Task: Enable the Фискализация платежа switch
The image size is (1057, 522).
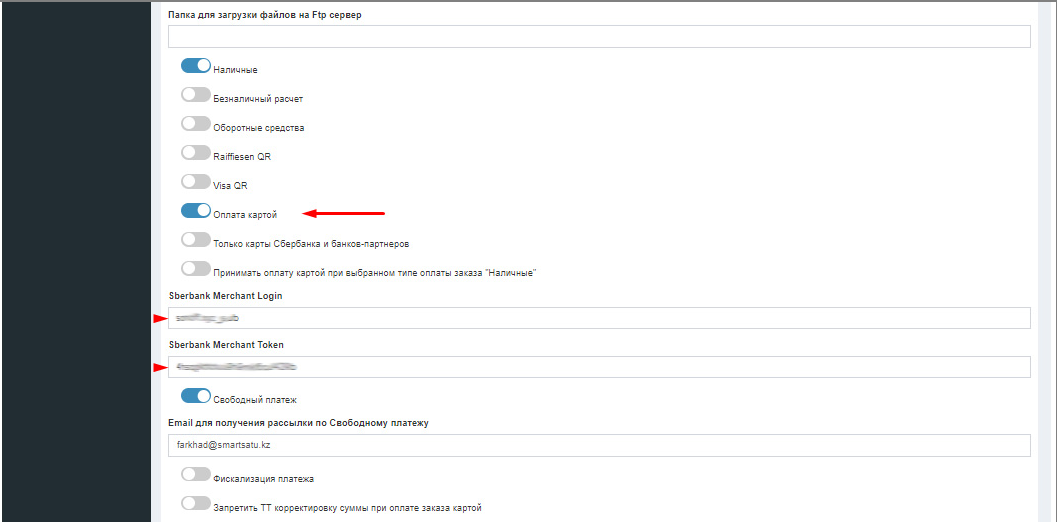Action: pos(196,475)
